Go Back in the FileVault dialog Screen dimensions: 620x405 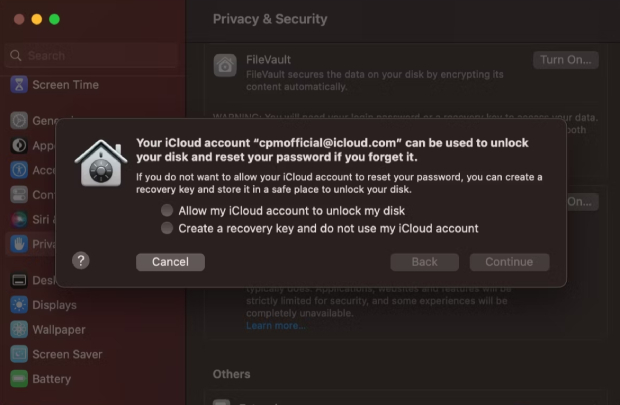pyautogui.click(x=425, y=262)
